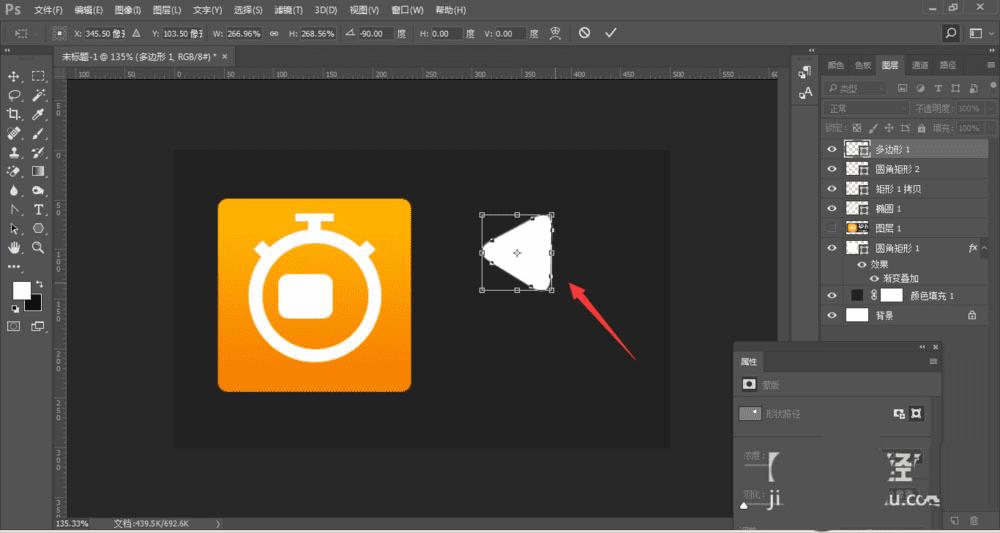Click the foreground color swatch

pyautogui.click(x=21, y=290)
